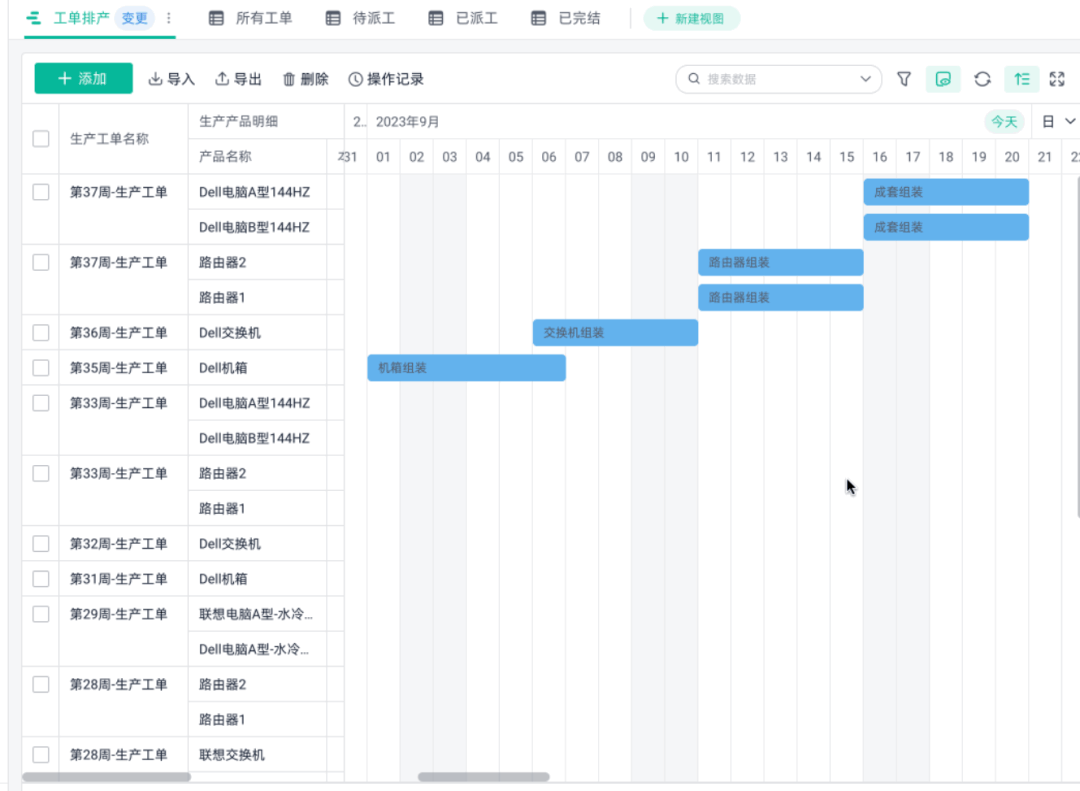
Task: Toggle the green legend/color card icon
Action: tap(943, 79)
